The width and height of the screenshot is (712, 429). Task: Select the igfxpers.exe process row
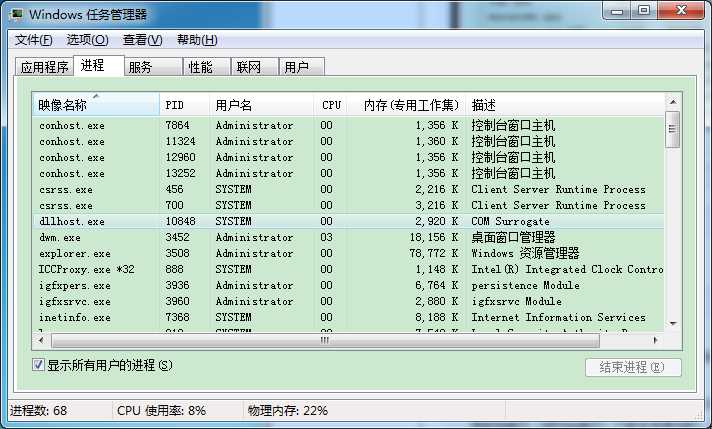348,285
